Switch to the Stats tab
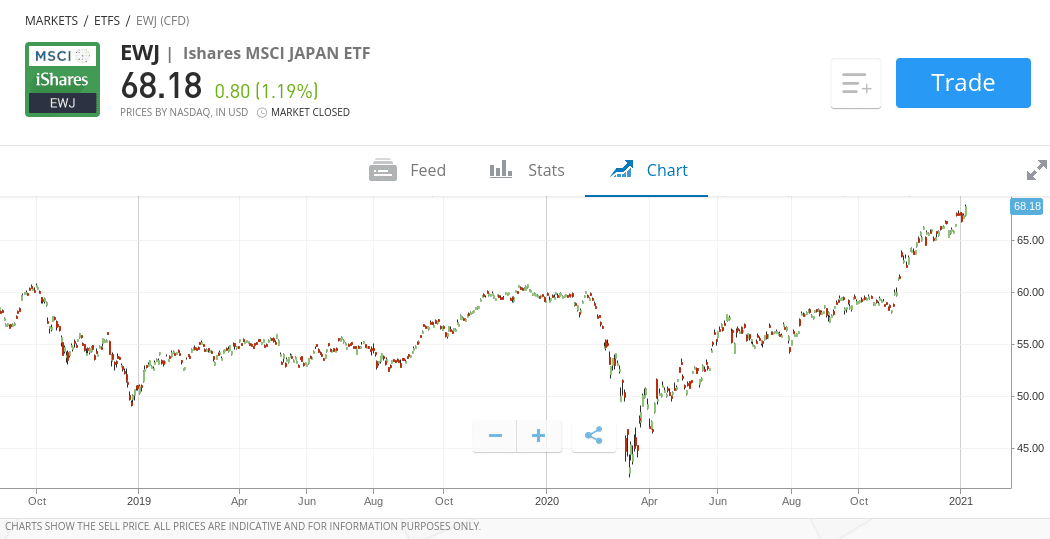The image size is (1050, 539). (x=527, y=170)
